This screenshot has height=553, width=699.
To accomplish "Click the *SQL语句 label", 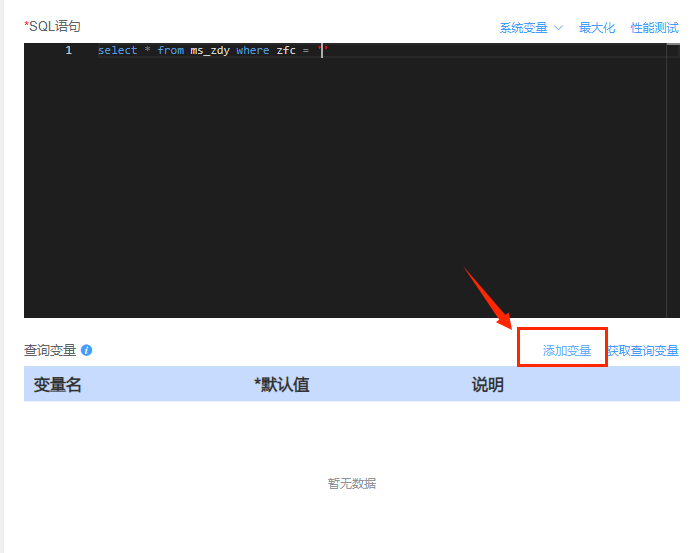I will [52, 26].
